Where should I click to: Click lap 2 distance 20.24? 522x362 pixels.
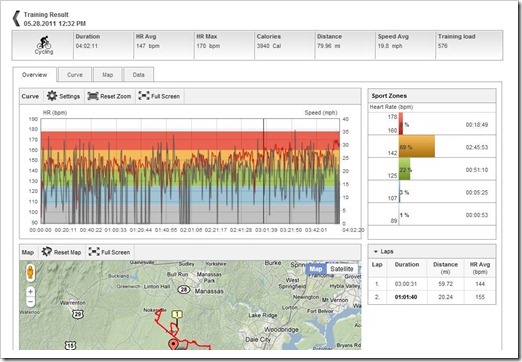click(x=445, y=297)
